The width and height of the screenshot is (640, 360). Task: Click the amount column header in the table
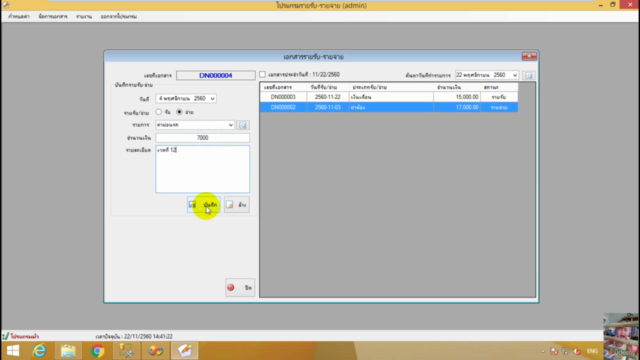click(x=457, y=87)
